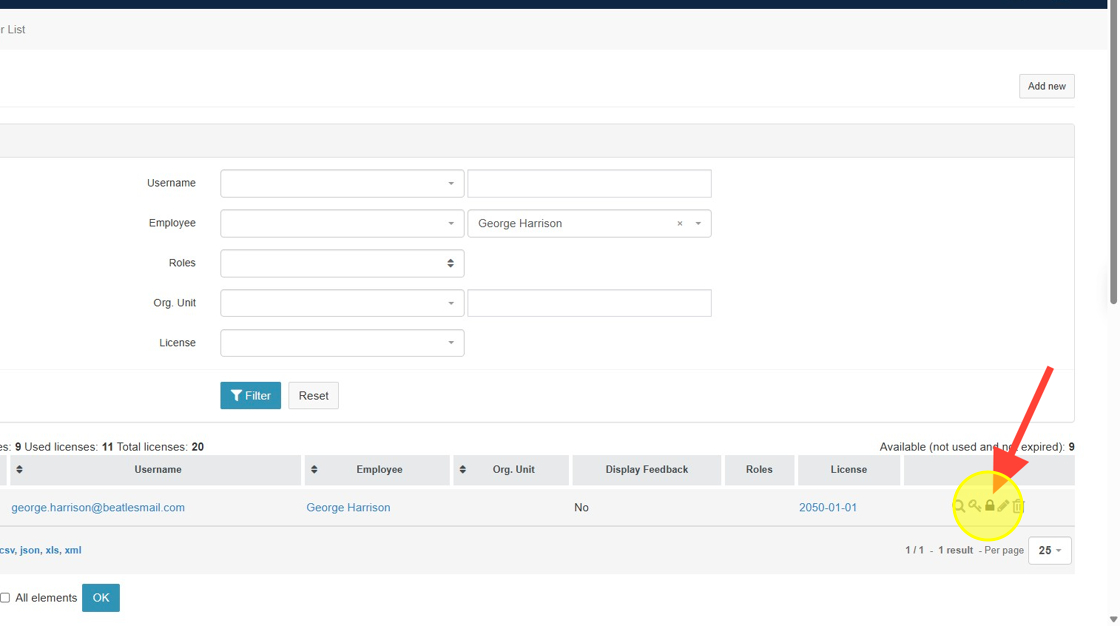
Task: Export the list as json
Action: 31,551
